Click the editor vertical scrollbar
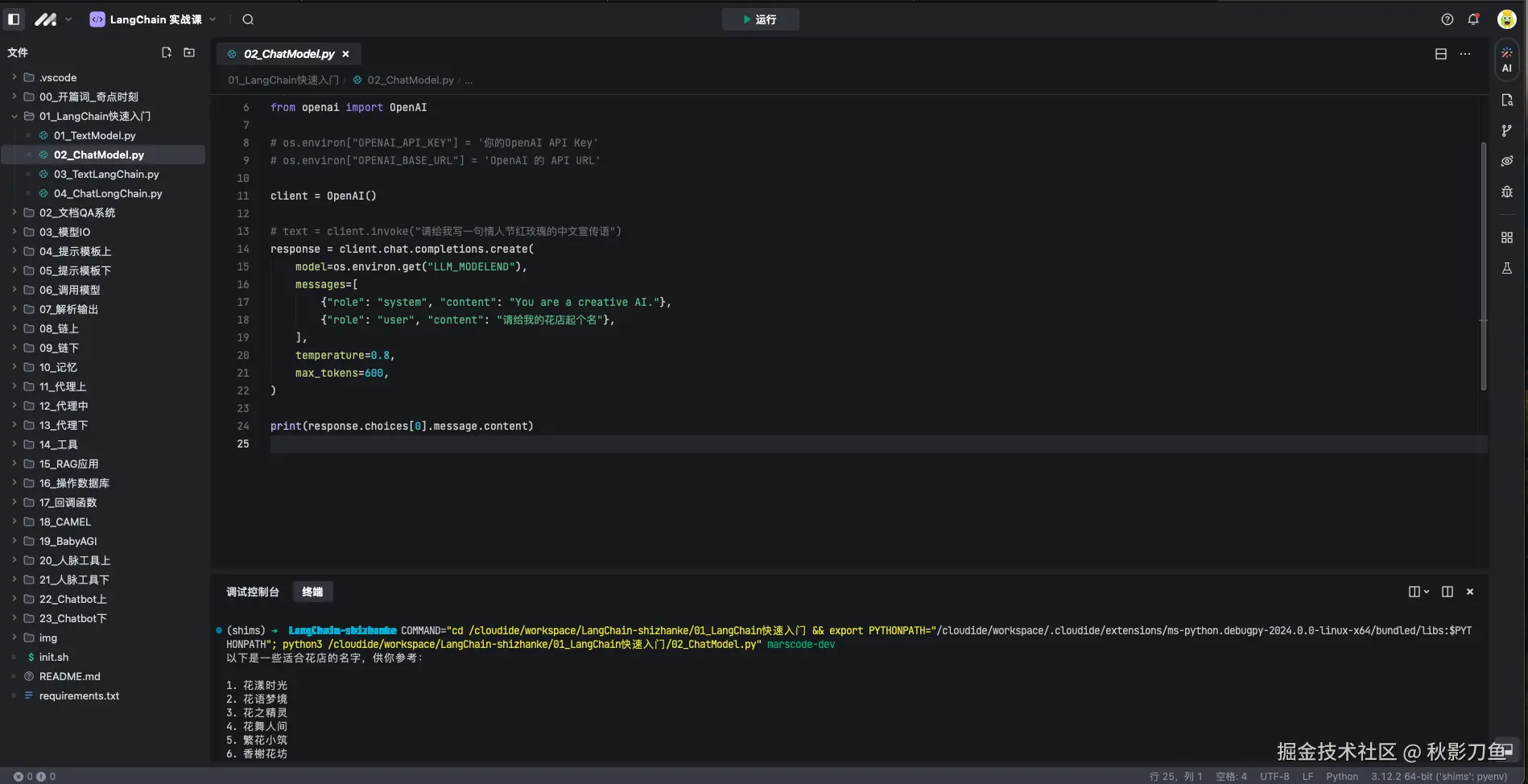Viewport: 1528px width, 784px height. [x=1483, y=266]
